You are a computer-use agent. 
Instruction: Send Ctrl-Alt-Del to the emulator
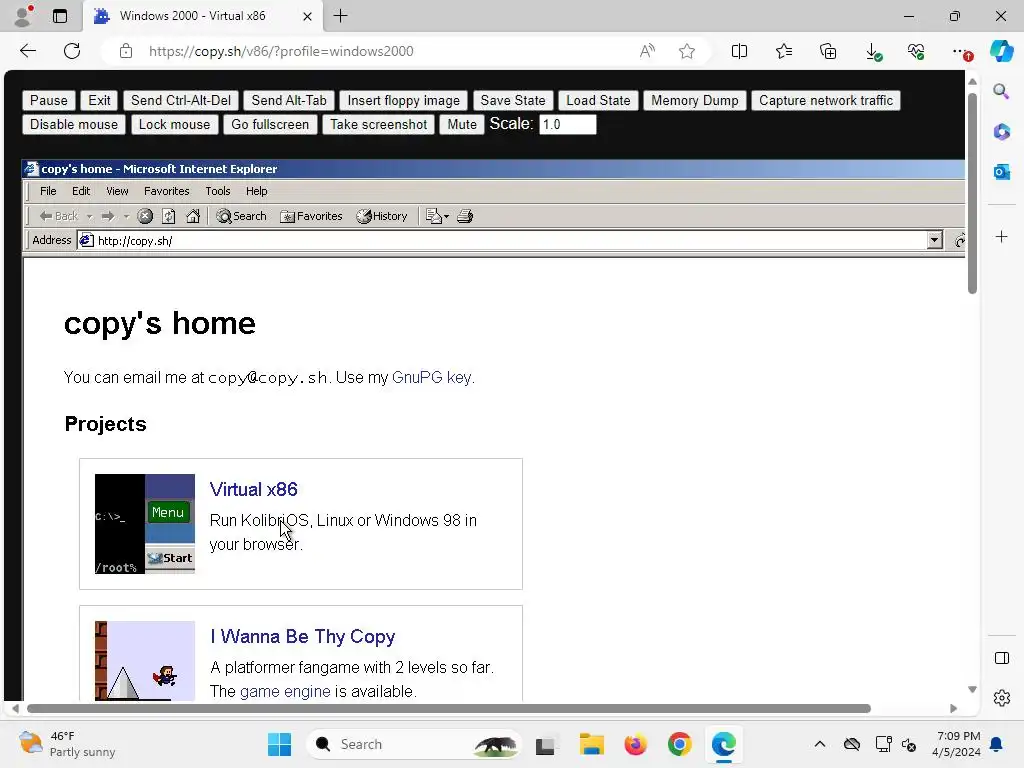181,101
